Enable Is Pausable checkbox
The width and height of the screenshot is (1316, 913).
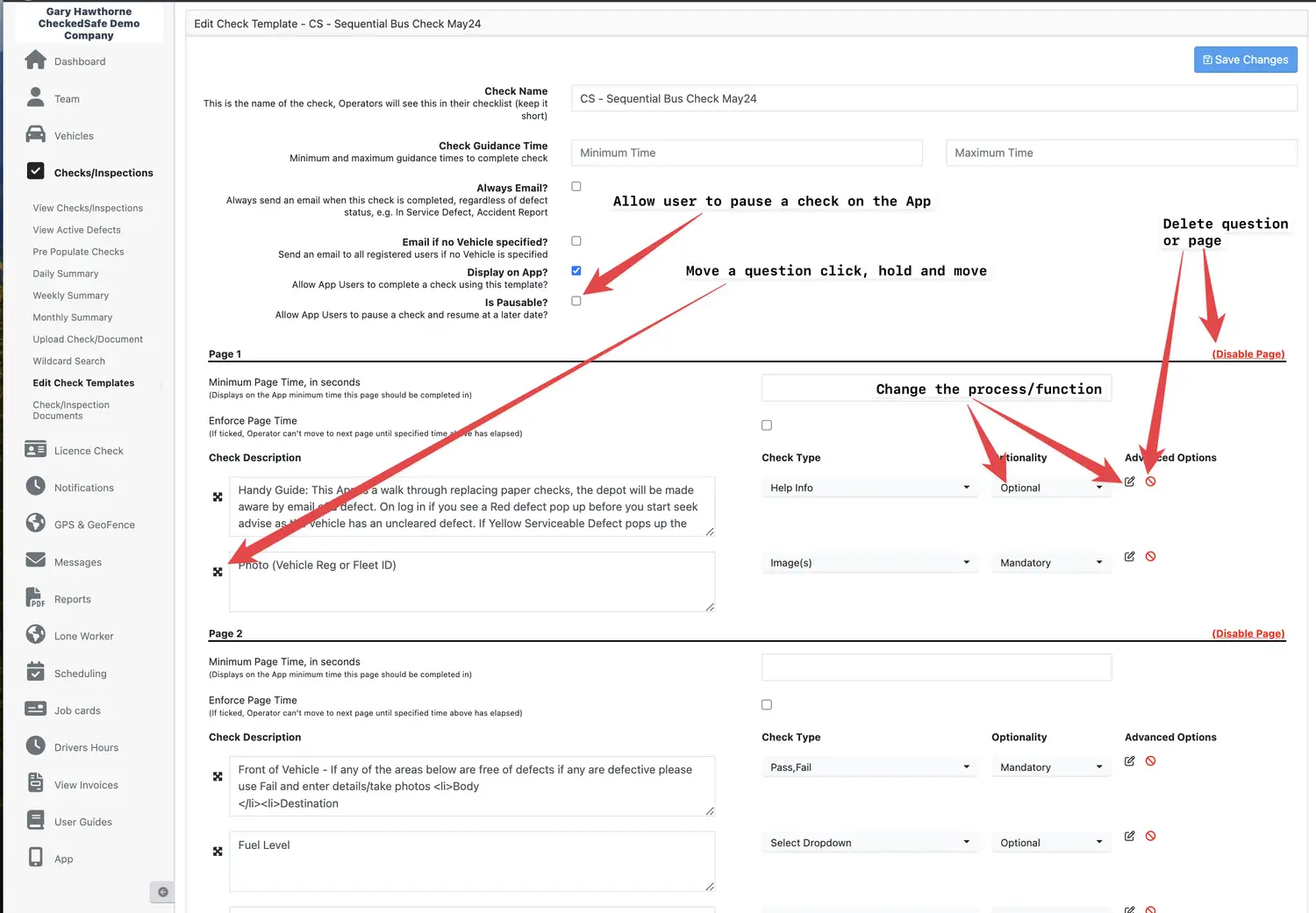[576, 301]
